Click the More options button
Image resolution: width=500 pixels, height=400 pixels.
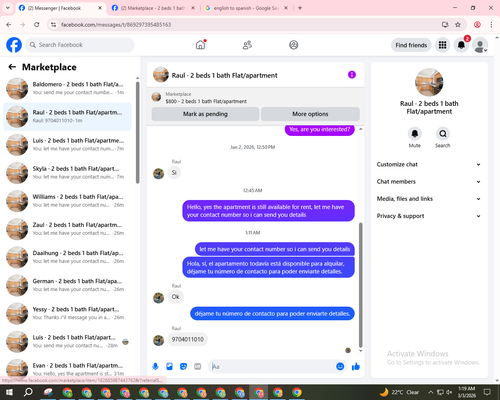click(310, 114)
